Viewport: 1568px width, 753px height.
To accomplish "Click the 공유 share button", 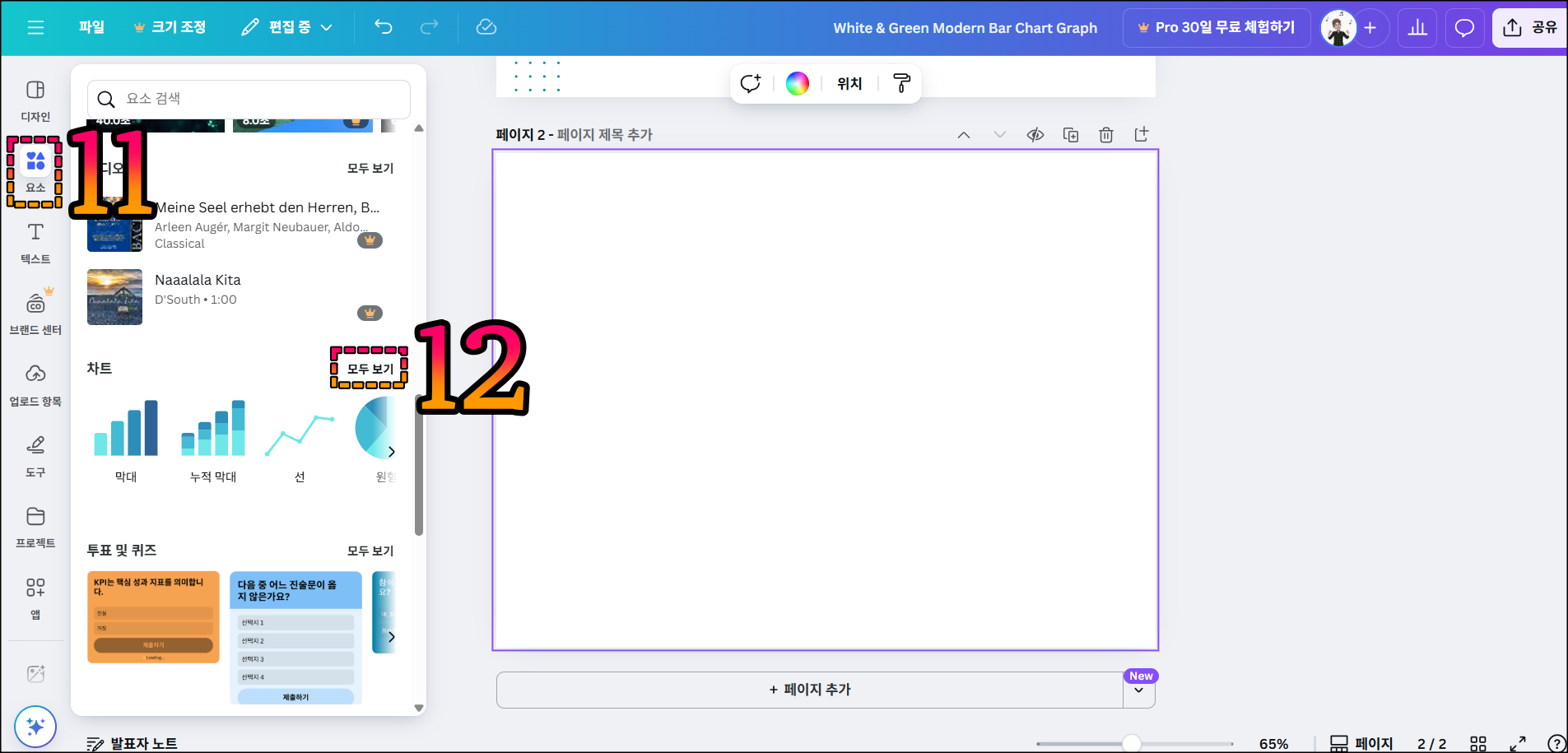I will (1529, 28).
